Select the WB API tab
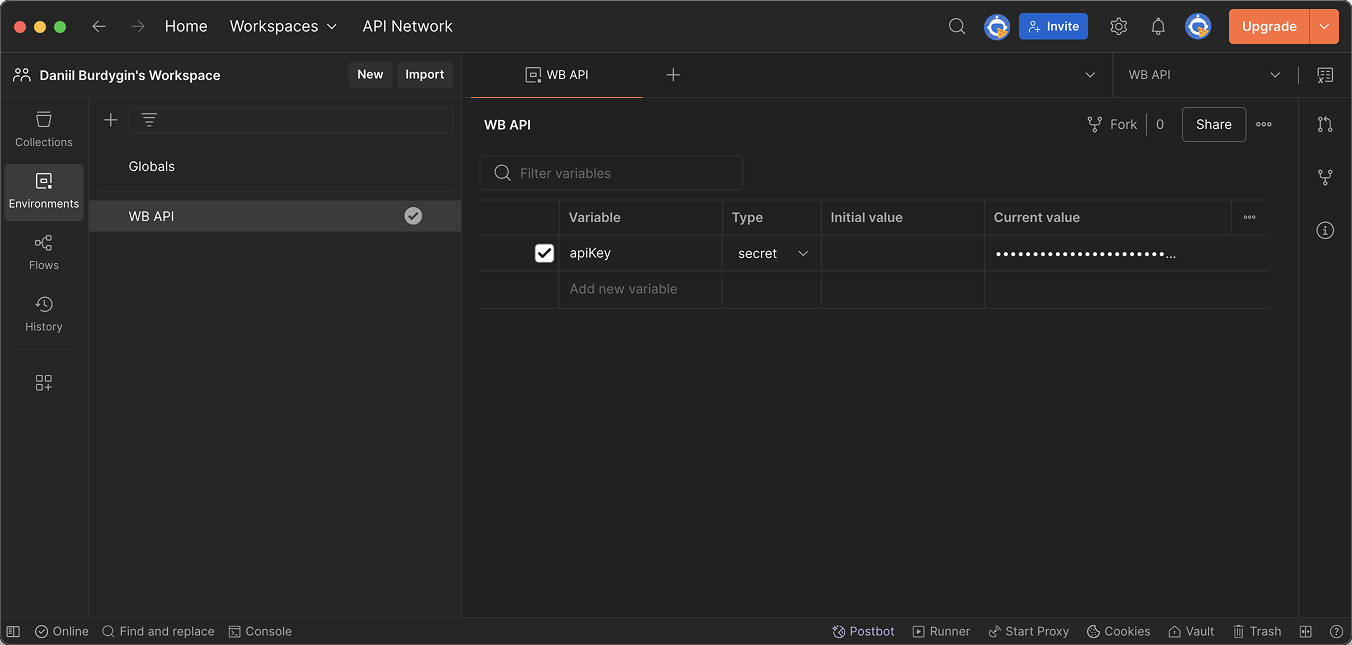Screen dimensions: 1352x645 [x=556, y=74]
